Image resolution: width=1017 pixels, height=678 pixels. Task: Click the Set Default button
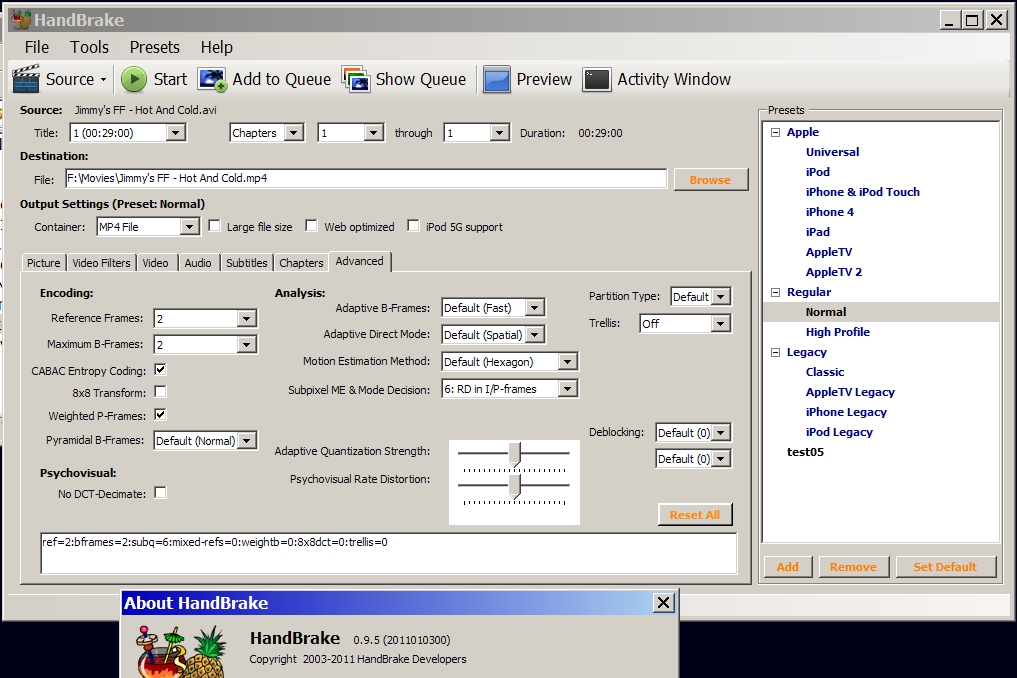945,567
